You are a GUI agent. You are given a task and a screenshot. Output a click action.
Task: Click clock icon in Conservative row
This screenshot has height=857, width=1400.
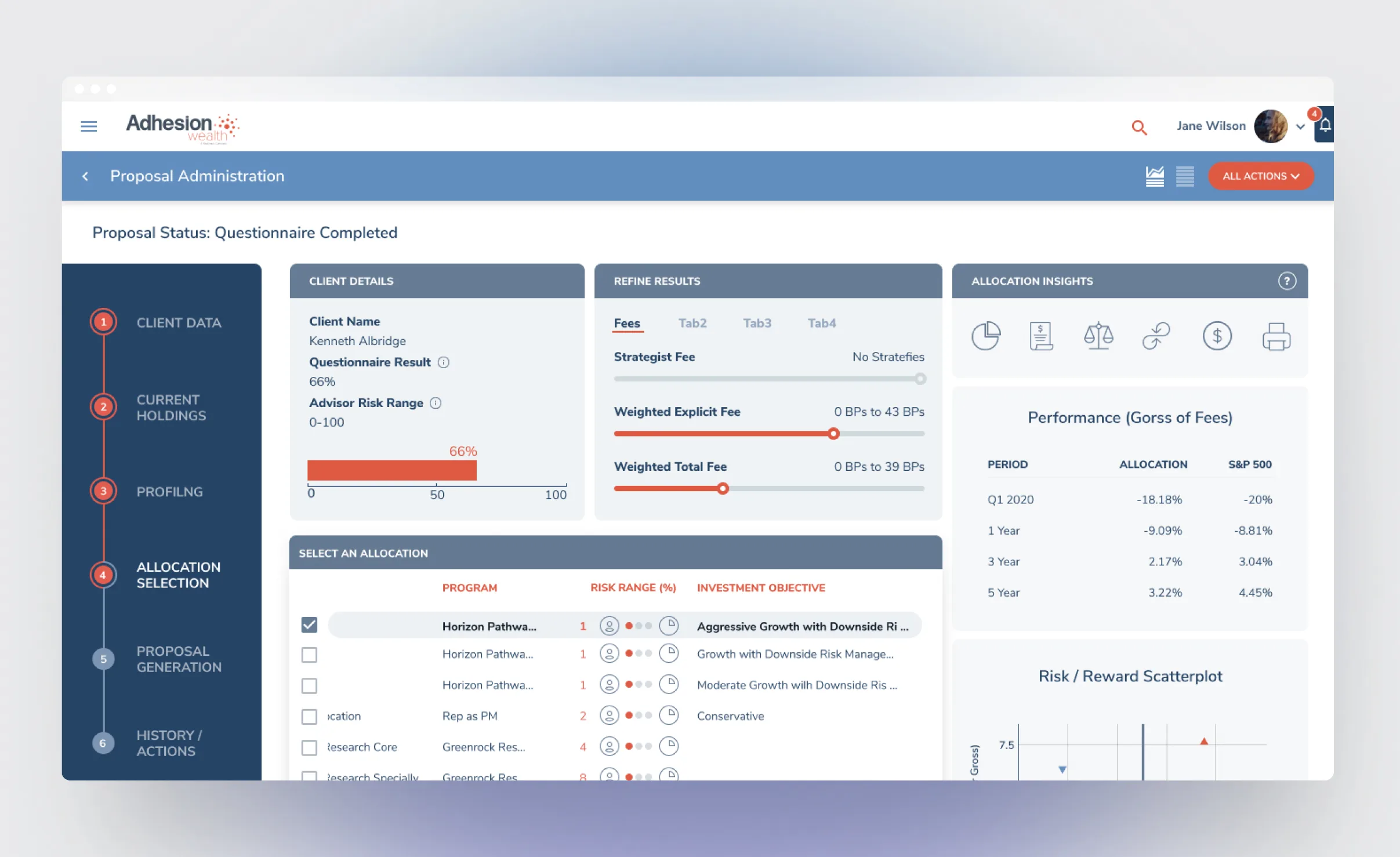(x=669, y=715)
